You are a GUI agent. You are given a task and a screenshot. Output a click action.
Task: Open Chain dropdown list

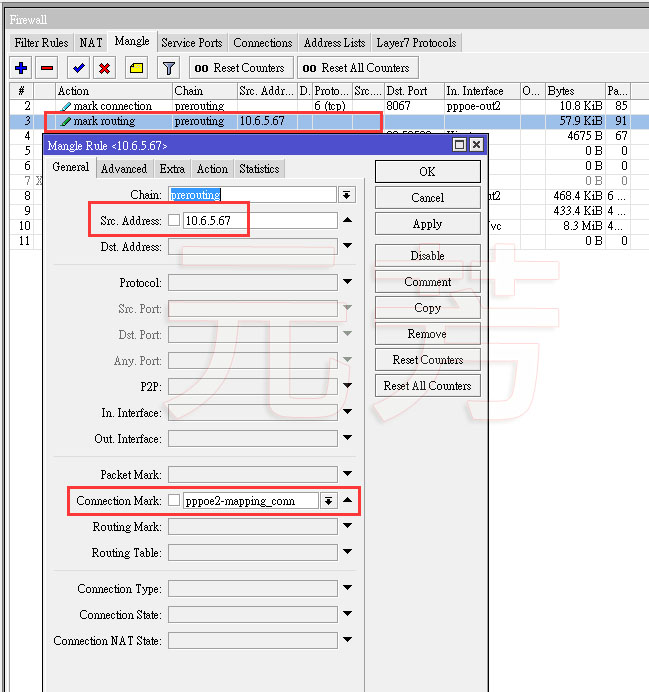[347, 195]
